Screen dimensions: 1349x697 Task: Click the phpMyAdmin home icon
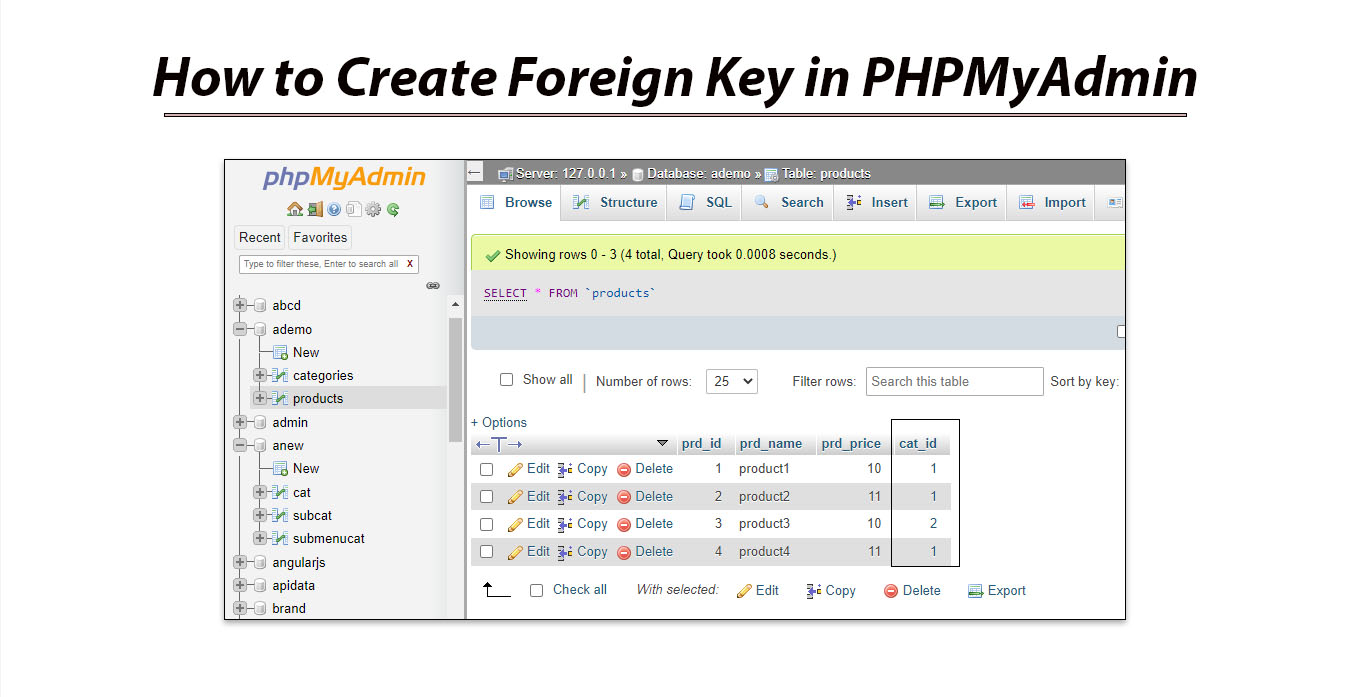[295, 209]
